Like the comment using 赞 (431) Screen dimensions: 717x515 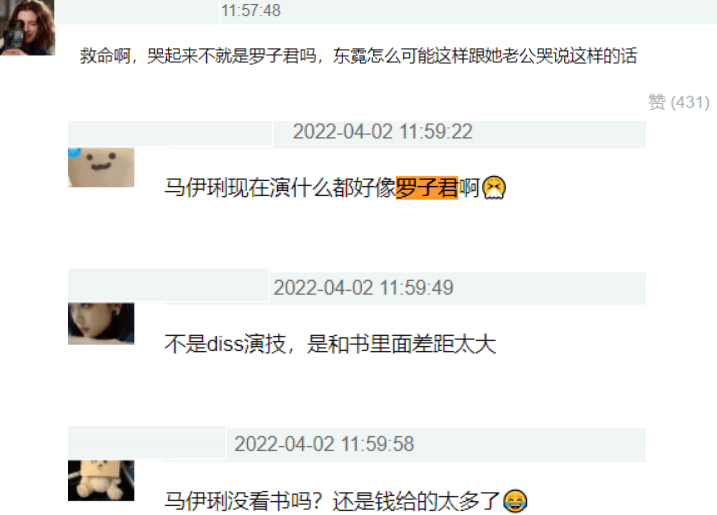click(x=679, y=102)
